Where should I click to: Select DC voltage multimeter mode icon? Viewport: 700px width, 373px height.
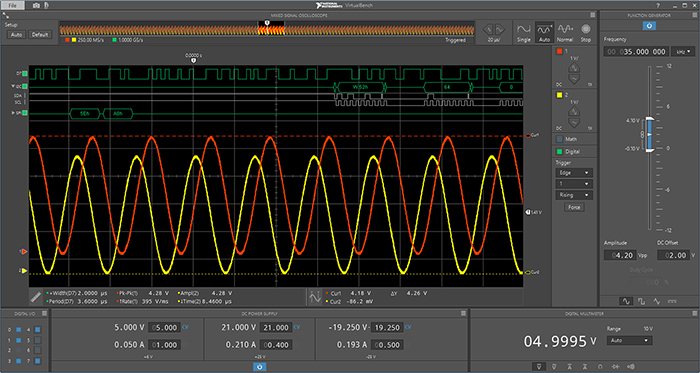[540, 366]
